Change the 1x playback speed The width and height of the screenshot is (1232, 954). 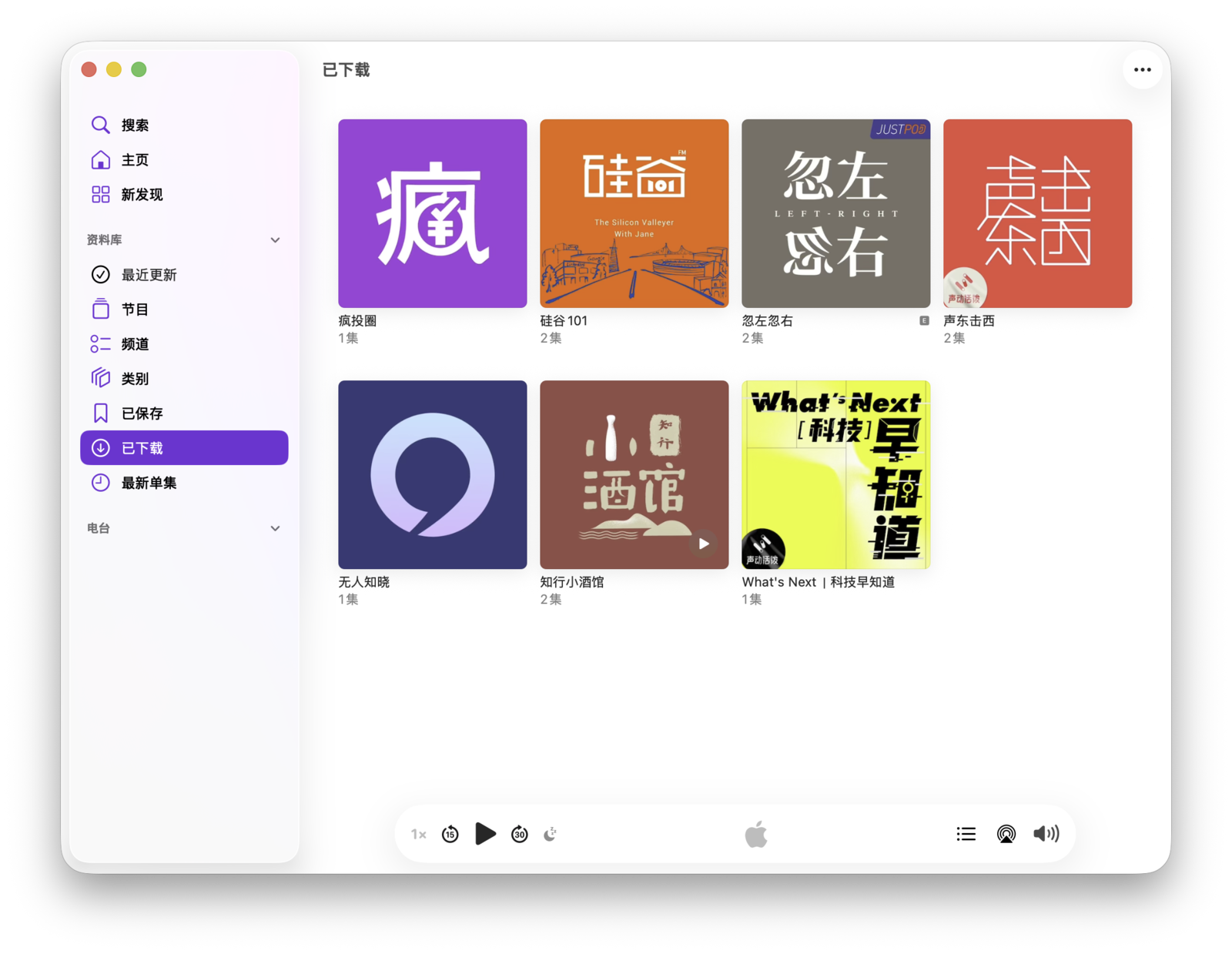coord(418,834)
